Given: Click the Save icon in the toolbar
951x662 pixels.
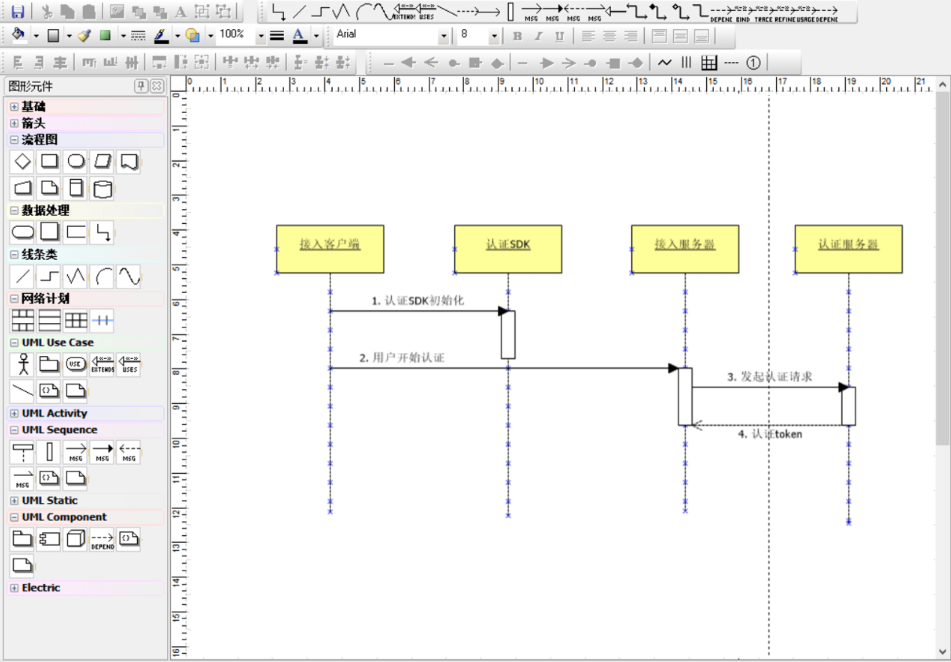Looking at the screenshot, I should (x=18, y=12).
